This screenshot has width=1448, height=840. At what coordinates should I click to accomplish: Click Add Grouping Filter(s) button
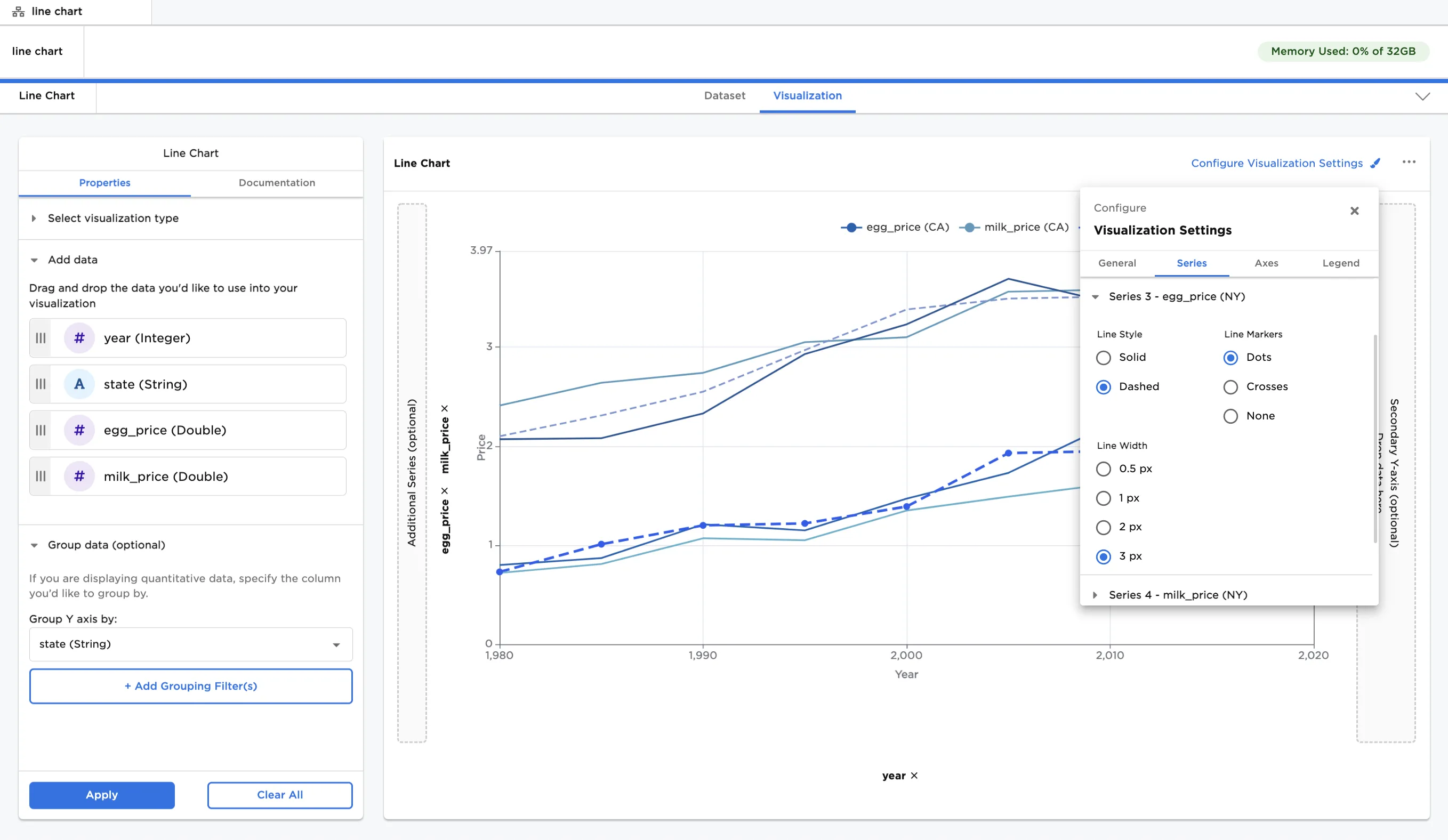coord(191,686)
